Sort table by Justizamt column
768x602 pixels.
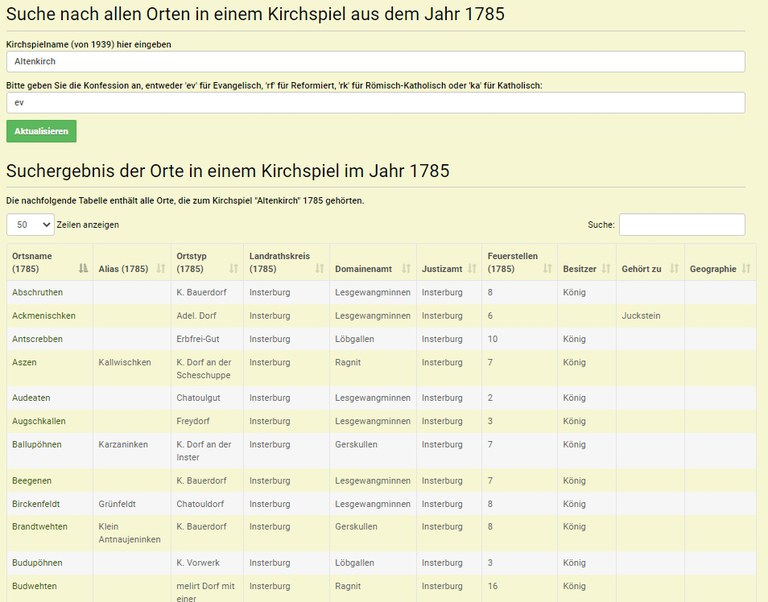(x=449, y=262)
